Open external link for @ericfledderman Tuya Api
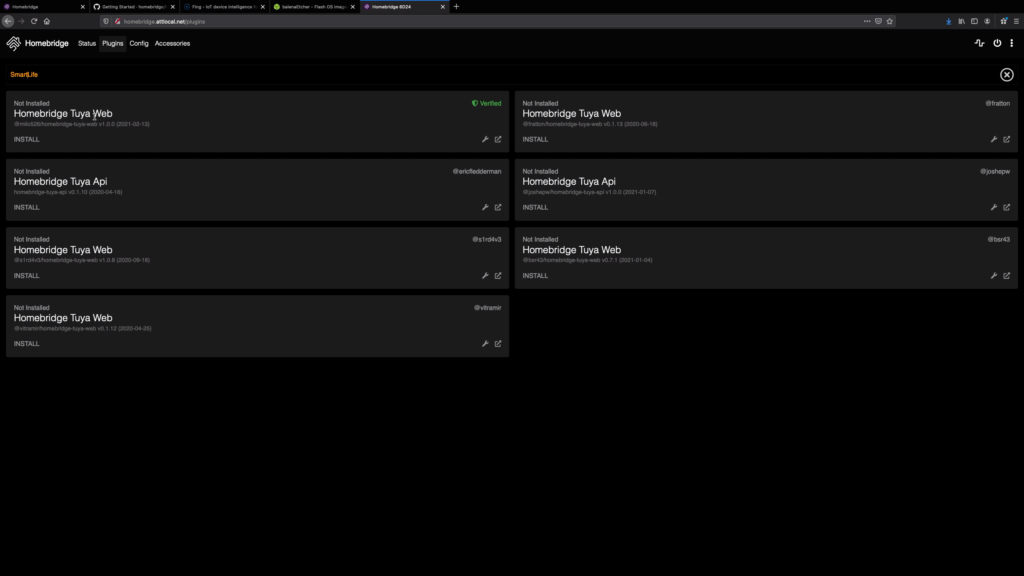 (498, 207)
